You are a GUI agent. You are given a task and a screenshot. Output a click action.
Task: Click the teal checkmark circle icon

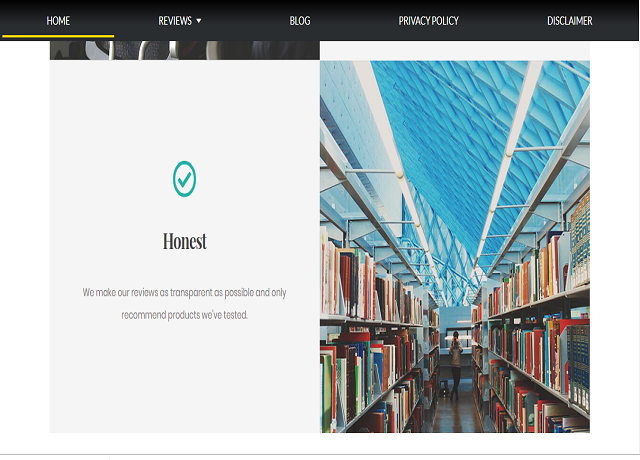(184, 179)
